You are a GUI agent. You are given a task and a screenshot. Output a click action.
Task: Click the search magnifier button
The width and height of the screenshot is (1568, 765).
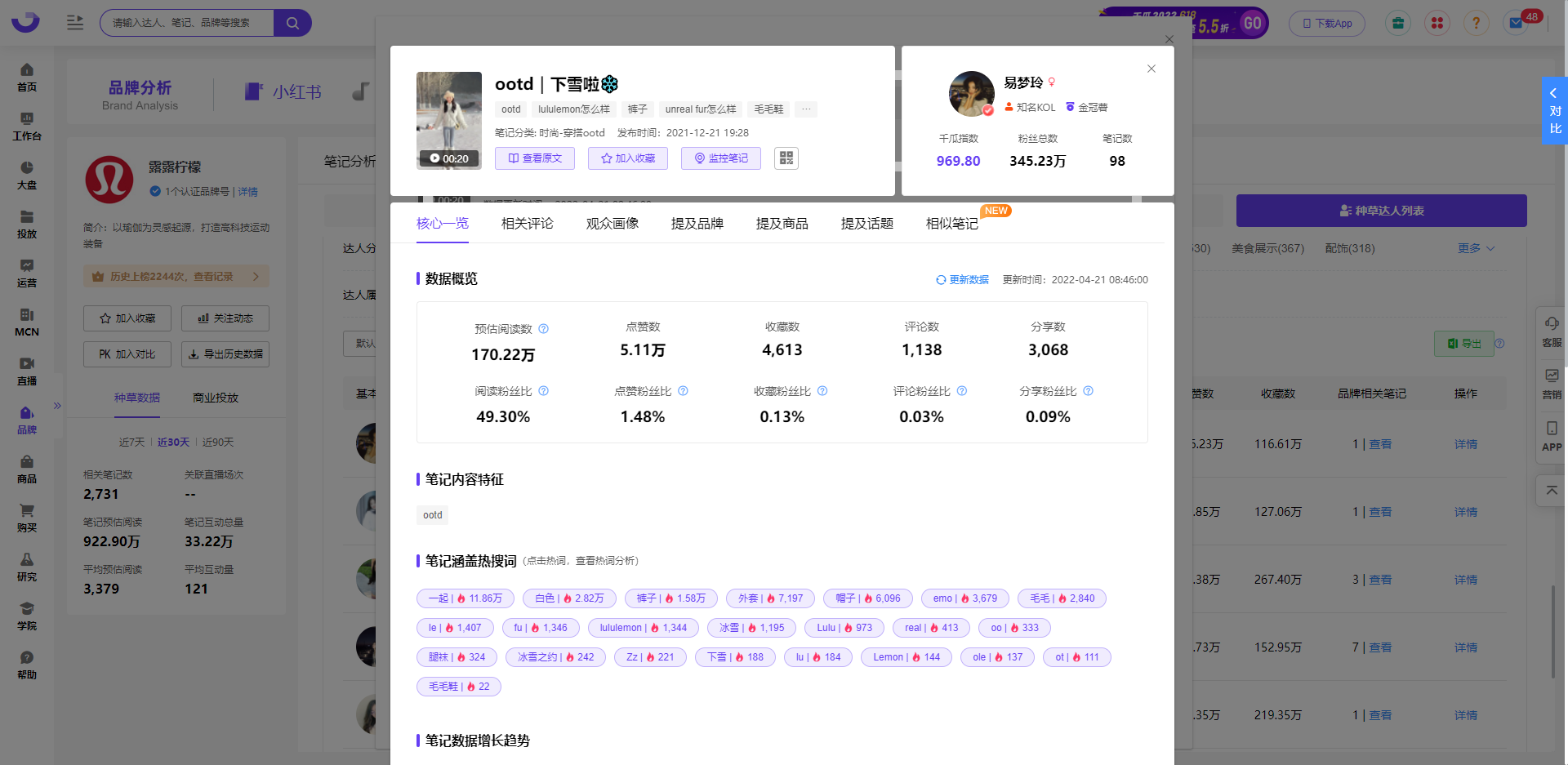292,23
